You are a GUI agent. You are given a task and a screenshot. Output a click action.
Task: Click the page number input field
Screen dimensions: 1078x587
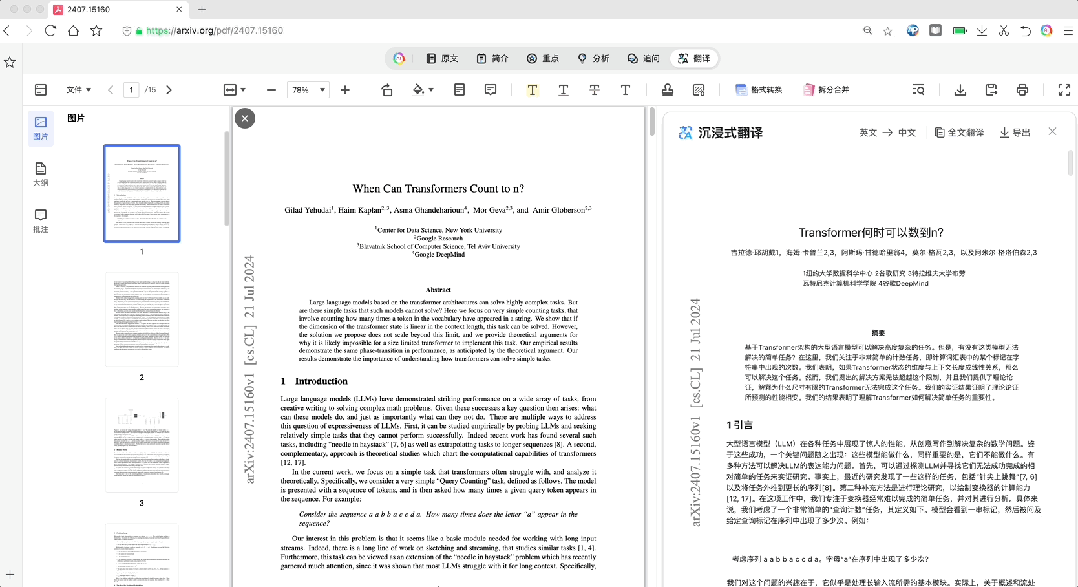(131, 89)
